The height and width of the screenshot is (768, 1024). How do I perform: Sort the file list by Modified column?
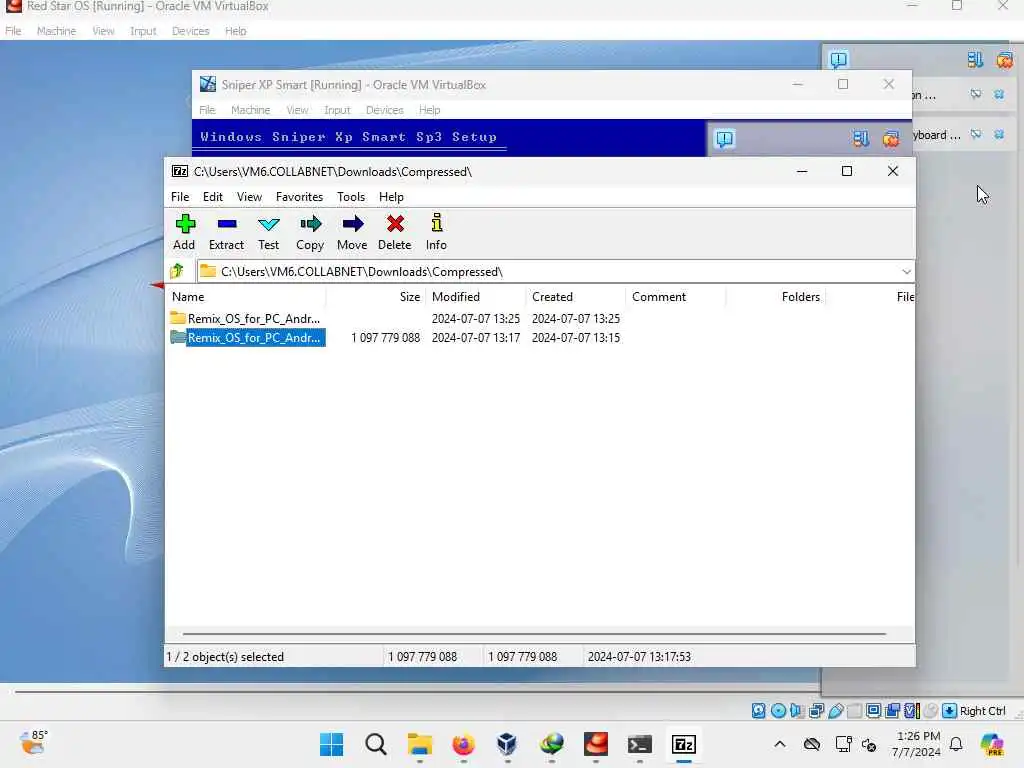[x=476, y=296]
